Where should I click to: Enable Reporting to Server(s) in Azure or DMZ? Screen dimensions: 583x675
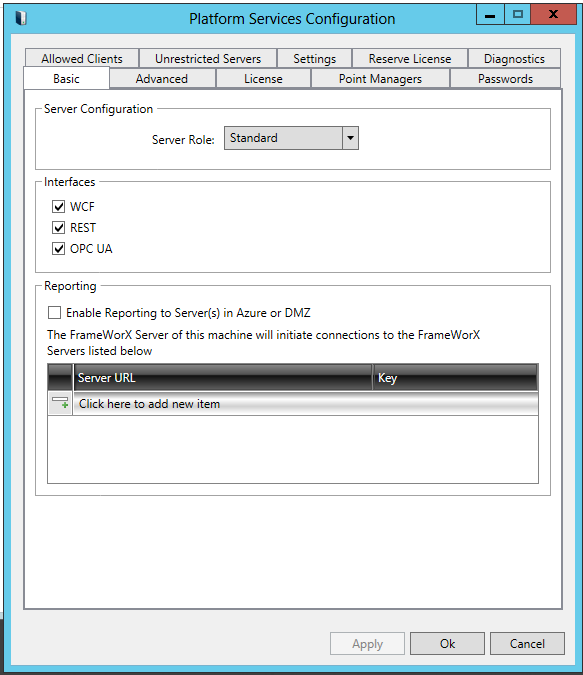click(55, 313)
